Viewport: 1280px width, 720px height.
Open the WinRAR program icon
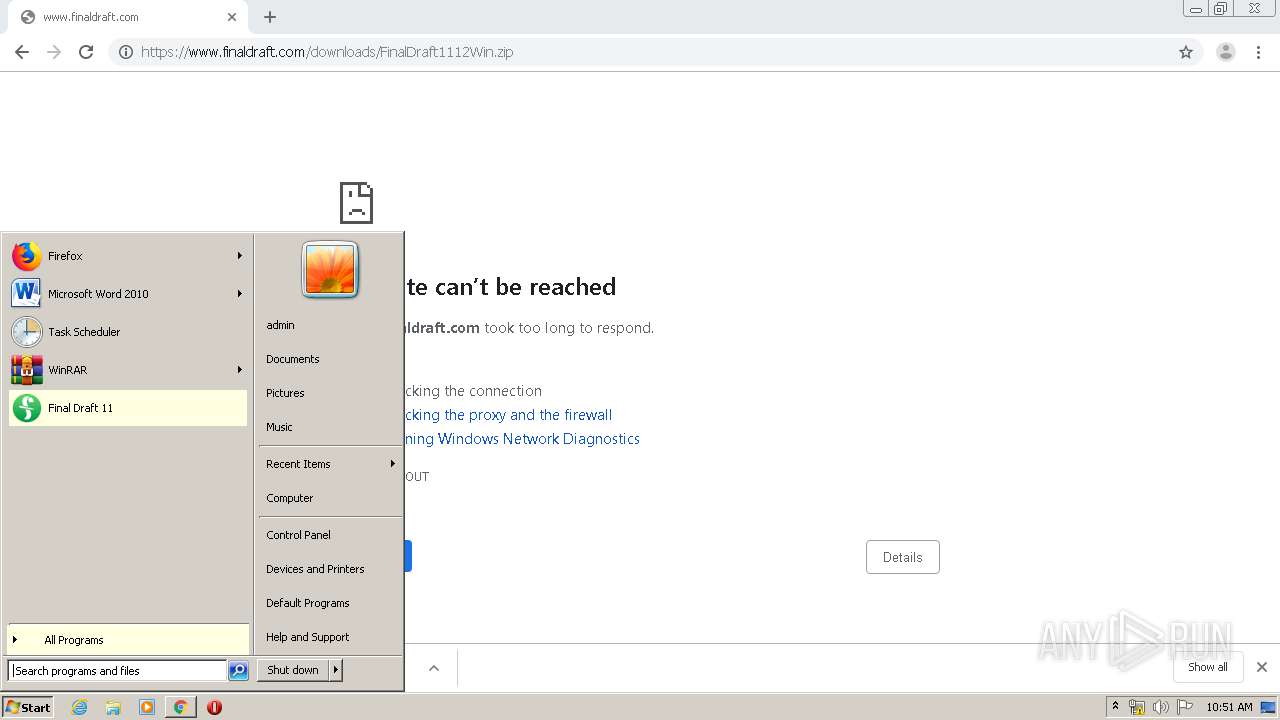(x=26, y=370)
